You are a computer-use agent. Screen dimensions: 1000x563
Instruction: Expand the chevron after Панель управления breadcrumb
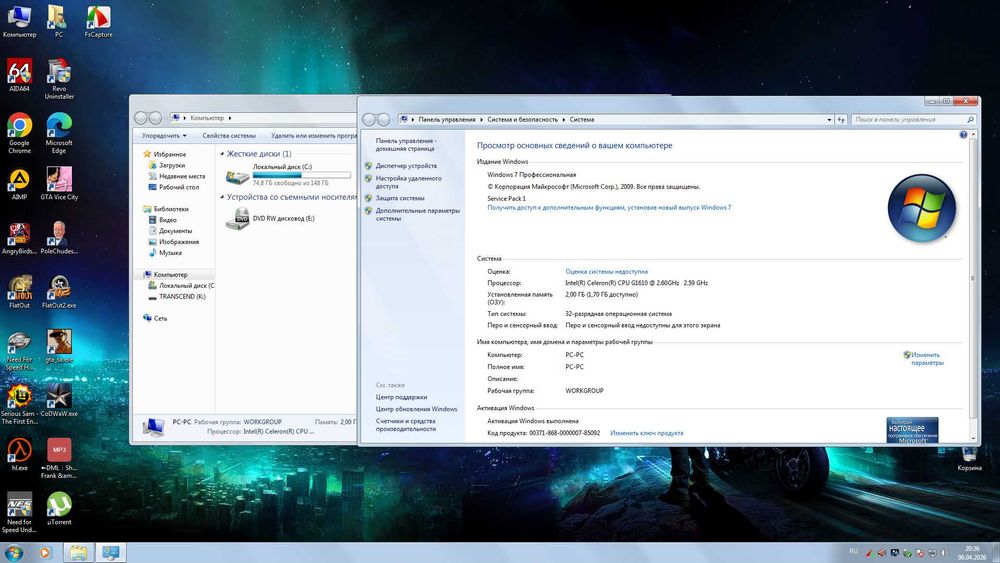[482, 120]
